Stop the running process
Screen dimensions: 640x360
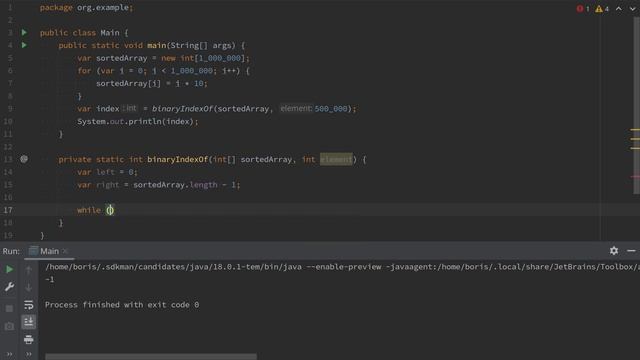(9, 308)
